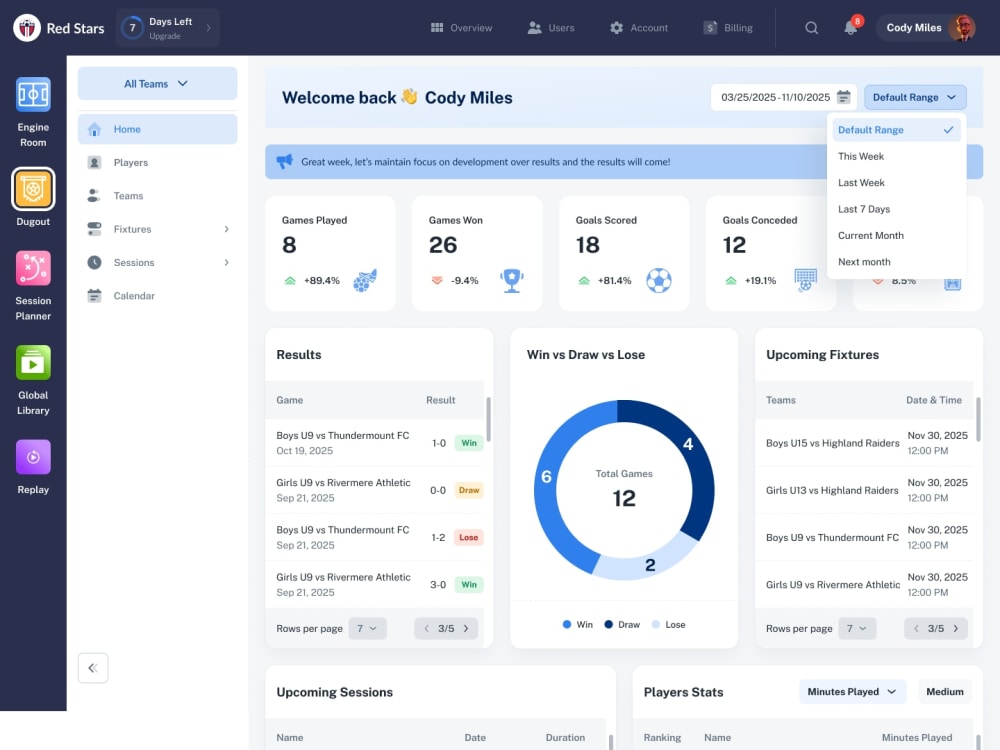Click Cody Miles profile avatar

[x=962, y=28]
